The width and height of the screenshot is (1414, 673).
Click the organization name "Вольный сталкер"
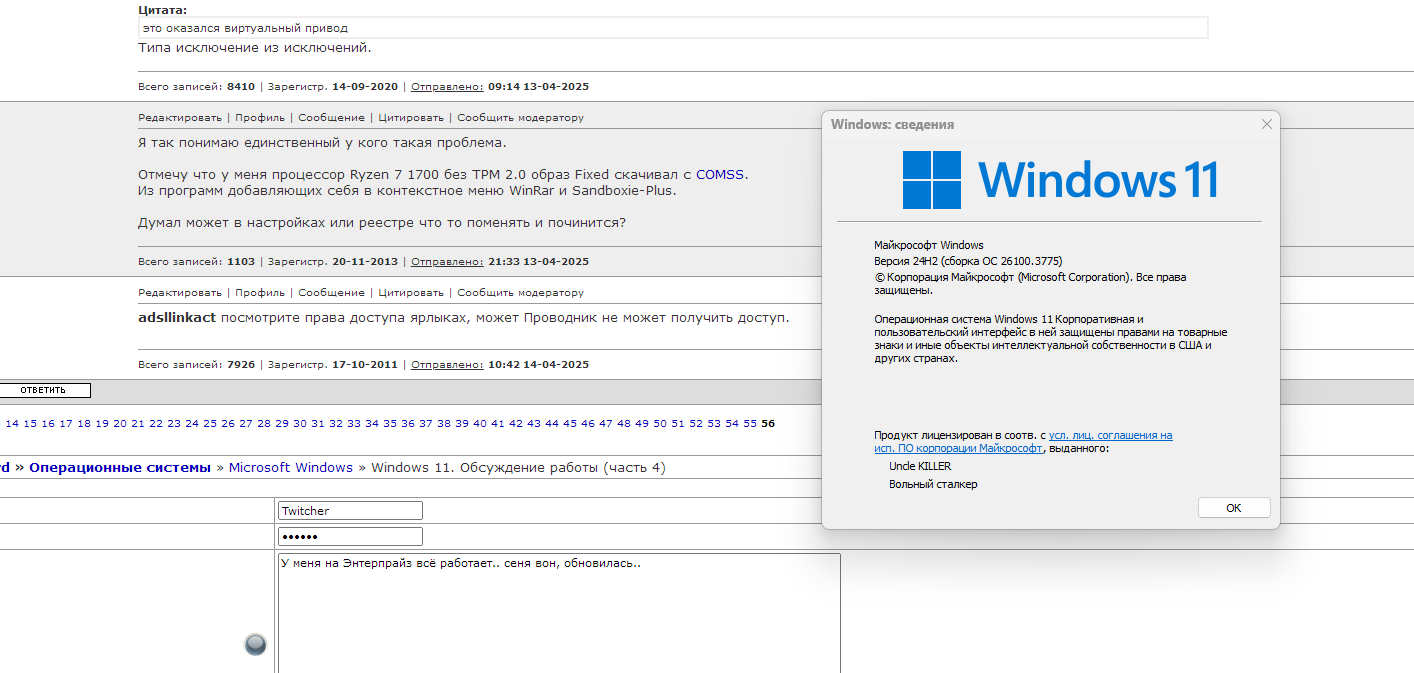coord(933,484)
